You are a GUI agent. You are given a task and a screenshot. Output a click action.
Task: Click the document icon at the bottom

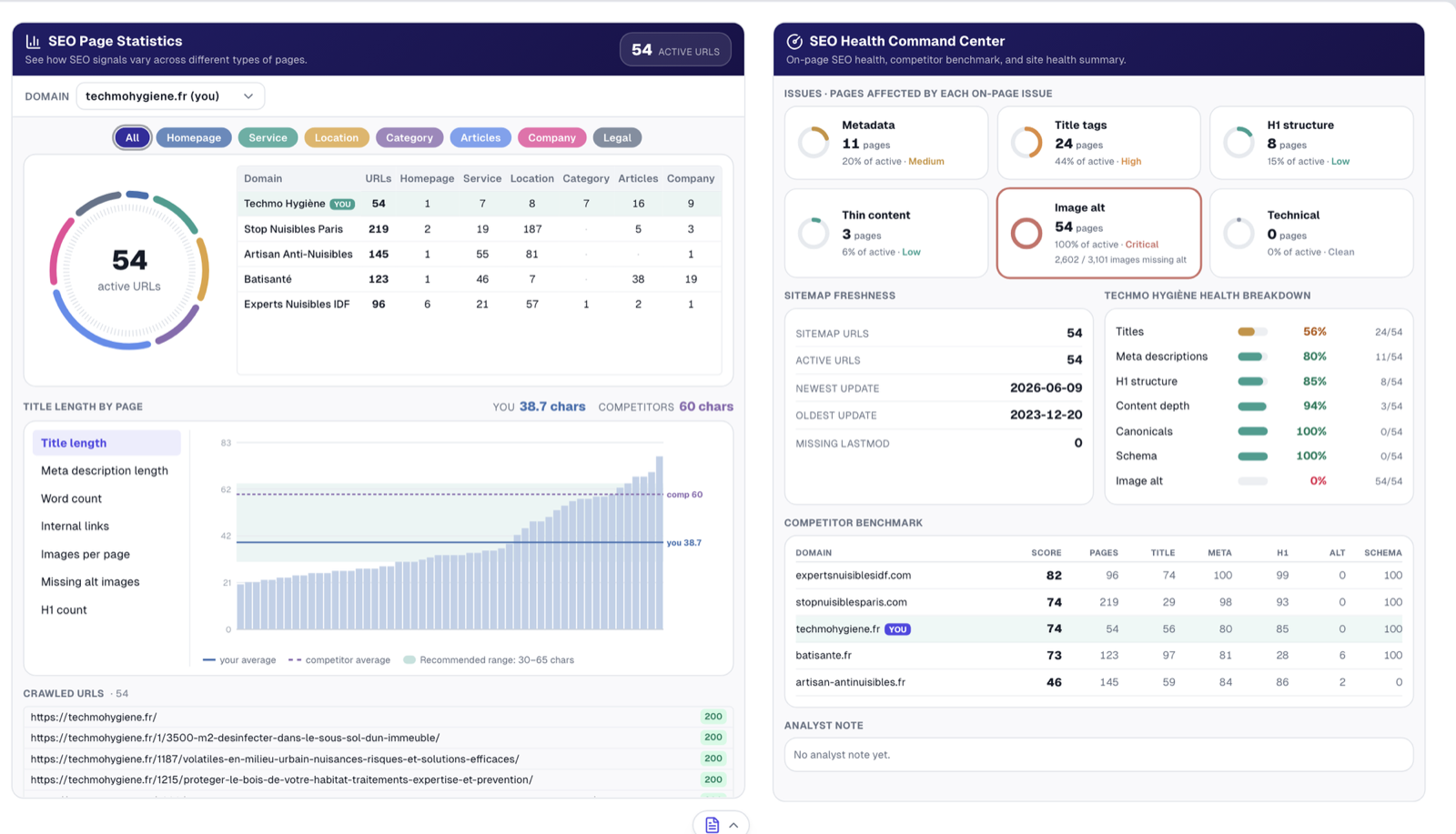point(712,825)
